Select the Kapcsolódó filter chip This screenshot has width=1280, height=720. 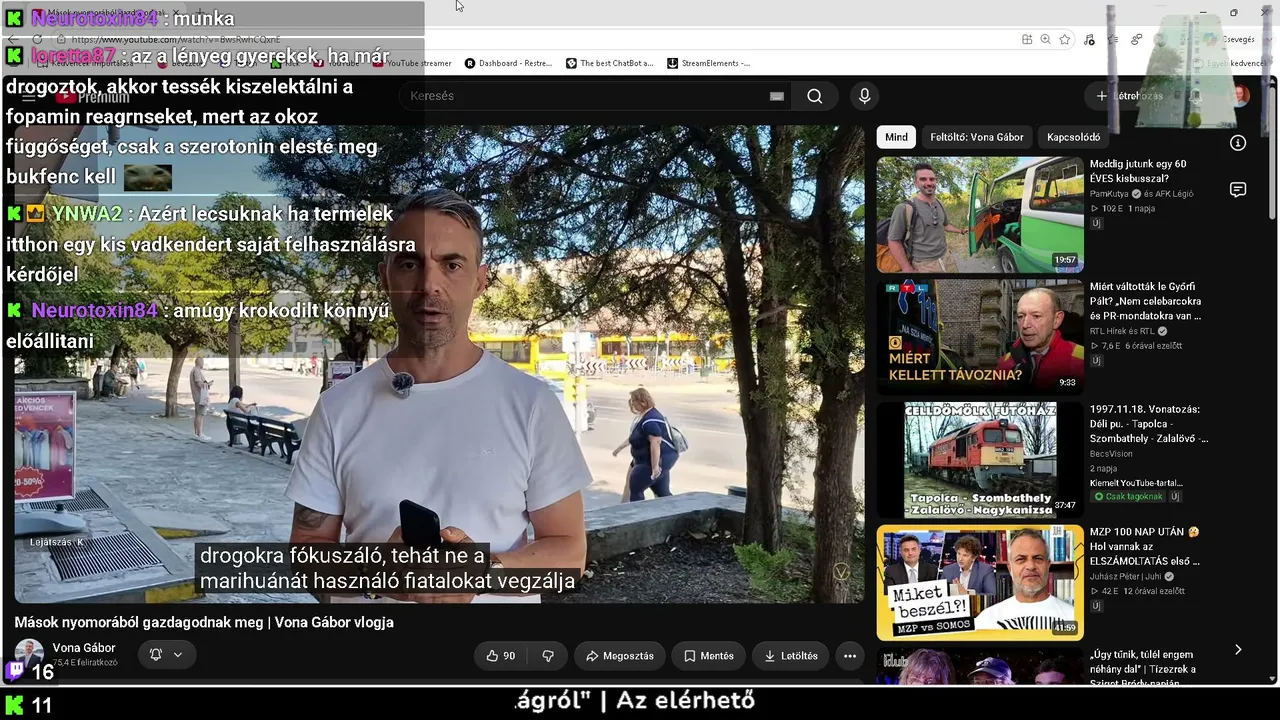1073,137
